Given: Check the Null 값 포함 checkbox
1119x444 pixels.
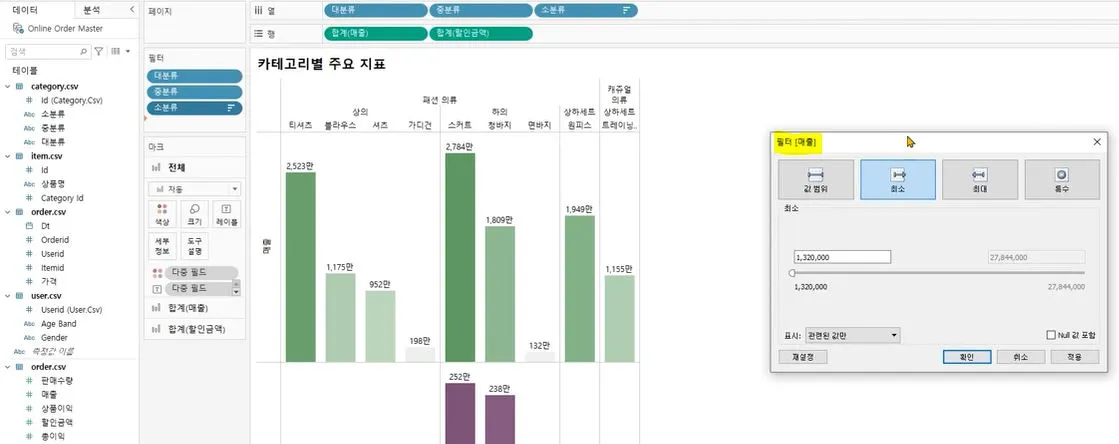Looking at the screenshot, I should 1050,335.
